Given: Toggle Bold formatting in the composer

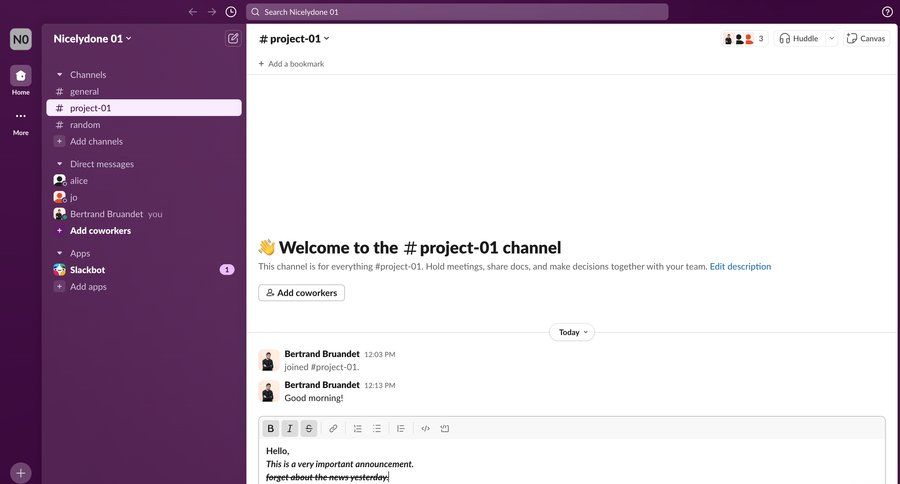Looking at the screenshot, I should coord(271,428).
